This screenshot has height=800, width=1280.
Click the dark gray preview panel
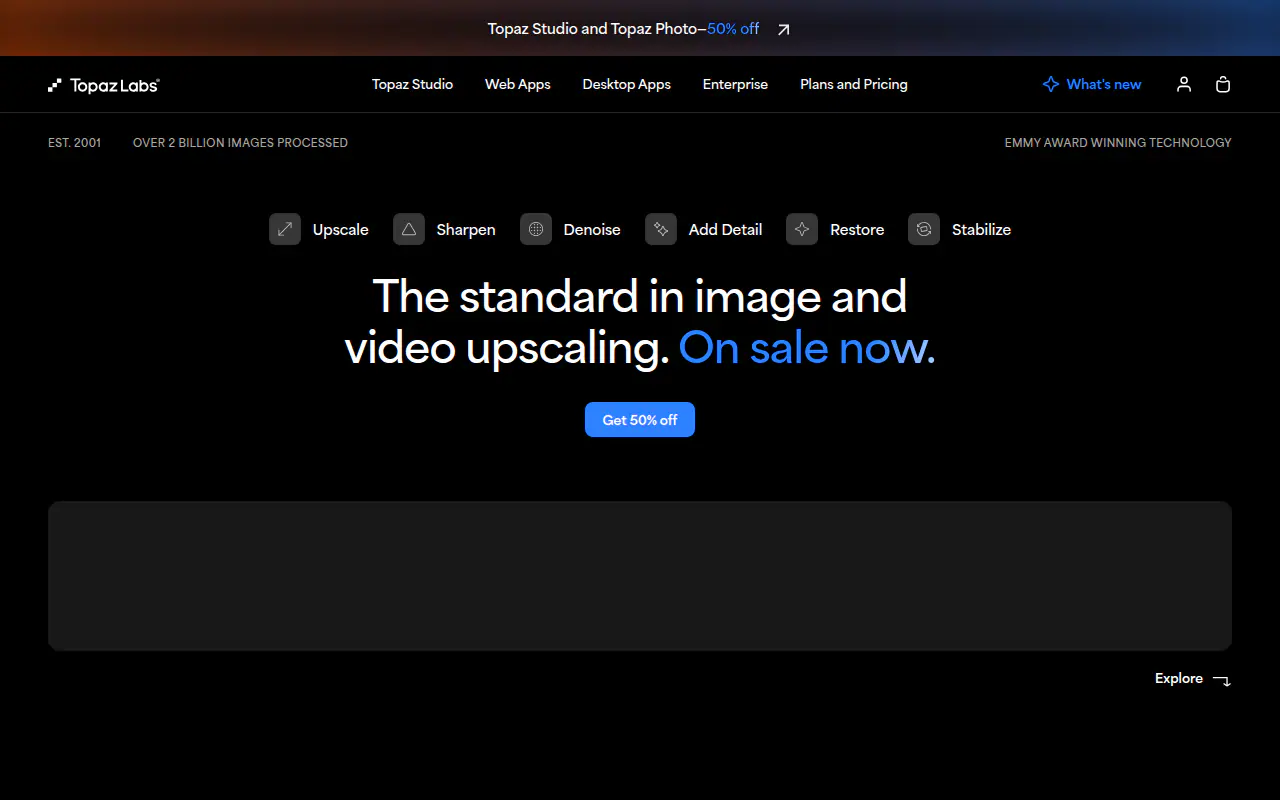click(640, 576)
